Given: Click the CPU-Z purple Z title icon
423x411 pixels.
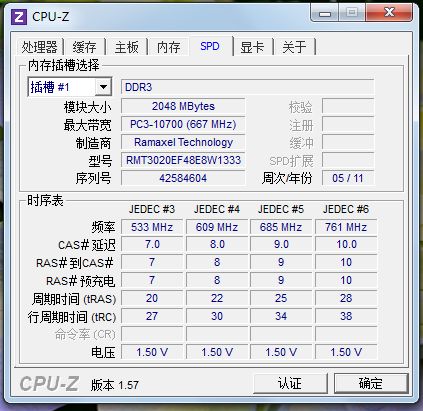Looking at the screenshot, I should tap(19, 17).
